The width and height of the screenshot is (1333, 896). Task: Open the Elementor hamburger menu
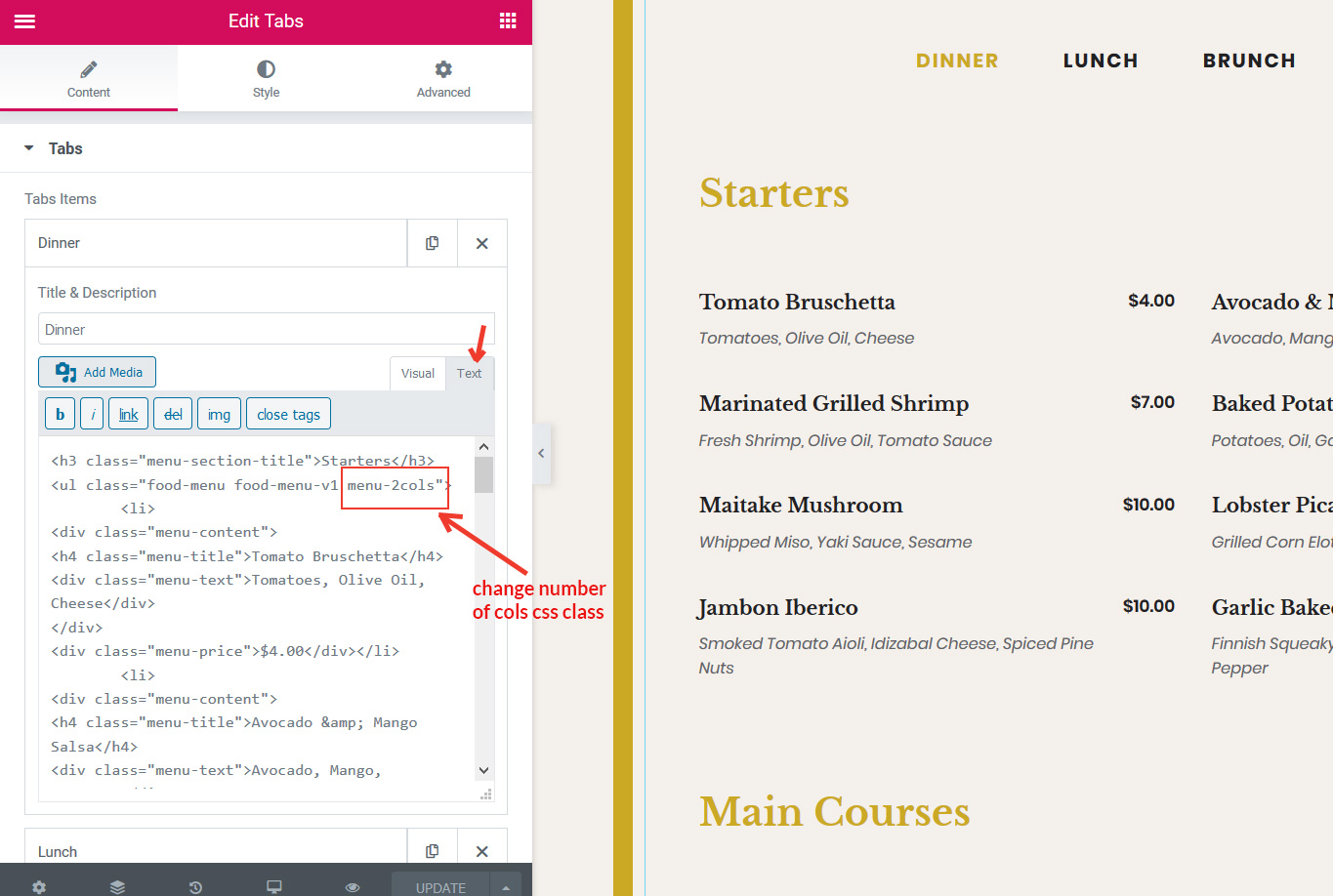[24, 21]
